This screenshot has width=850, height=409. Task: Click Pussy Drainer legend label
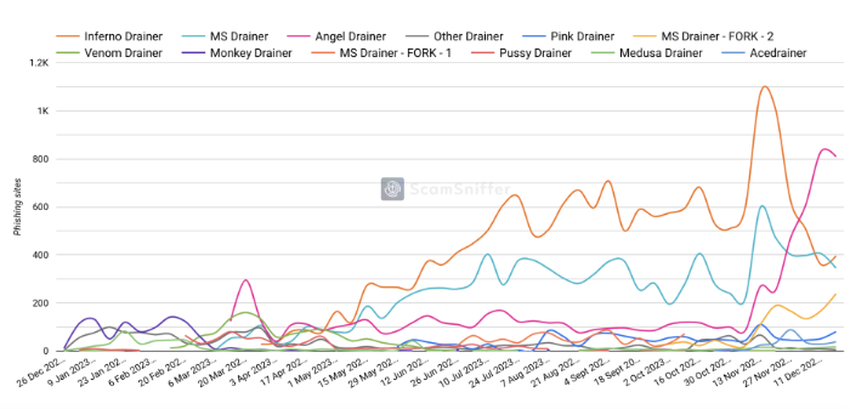537,53
